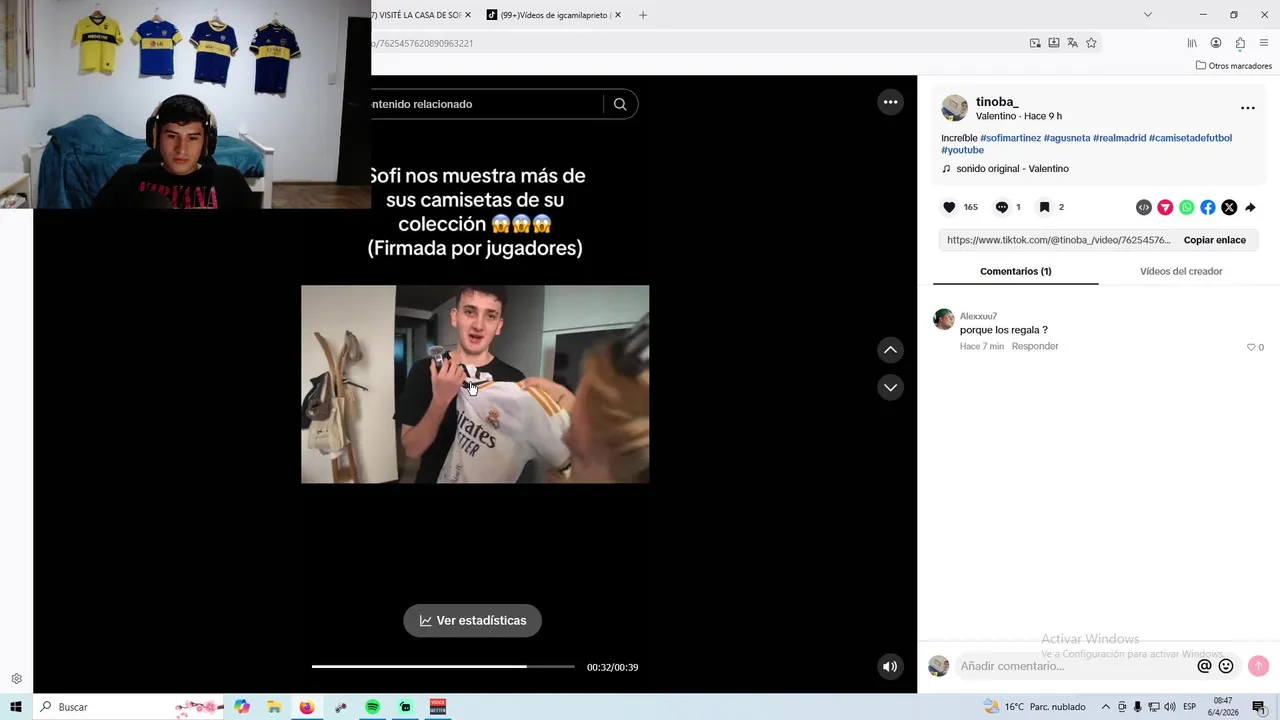The height and width of the screenshot is (720, 1280).
Task: Open the three-dot menu over the video
Action: click(890, 102)
